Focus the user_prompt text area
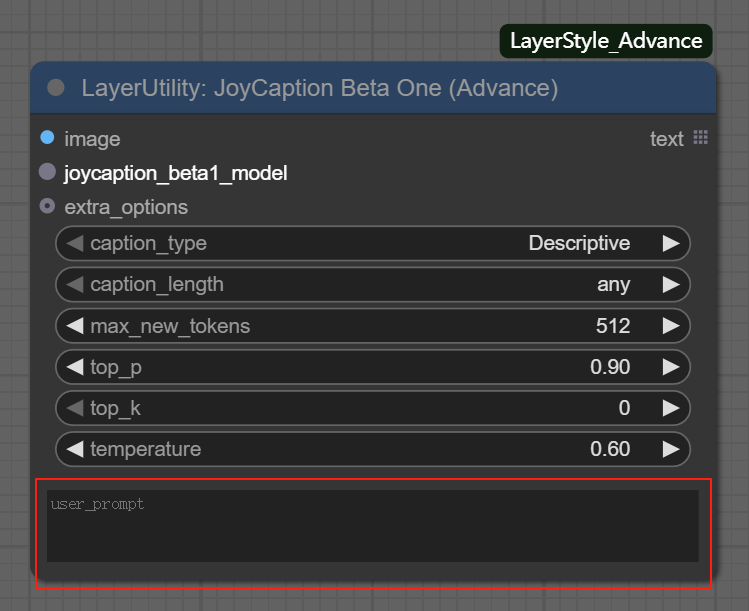The width and height of the screenshot is (749, 611). pyautogui.click(x=373, y=525)
